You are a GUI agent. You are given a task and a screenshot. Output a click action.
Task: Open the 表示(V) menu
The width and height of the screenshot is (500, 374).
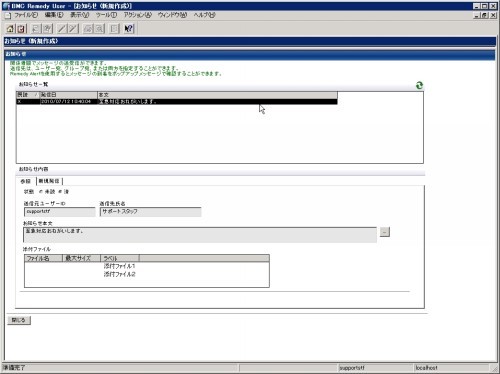tap(79, 15)
